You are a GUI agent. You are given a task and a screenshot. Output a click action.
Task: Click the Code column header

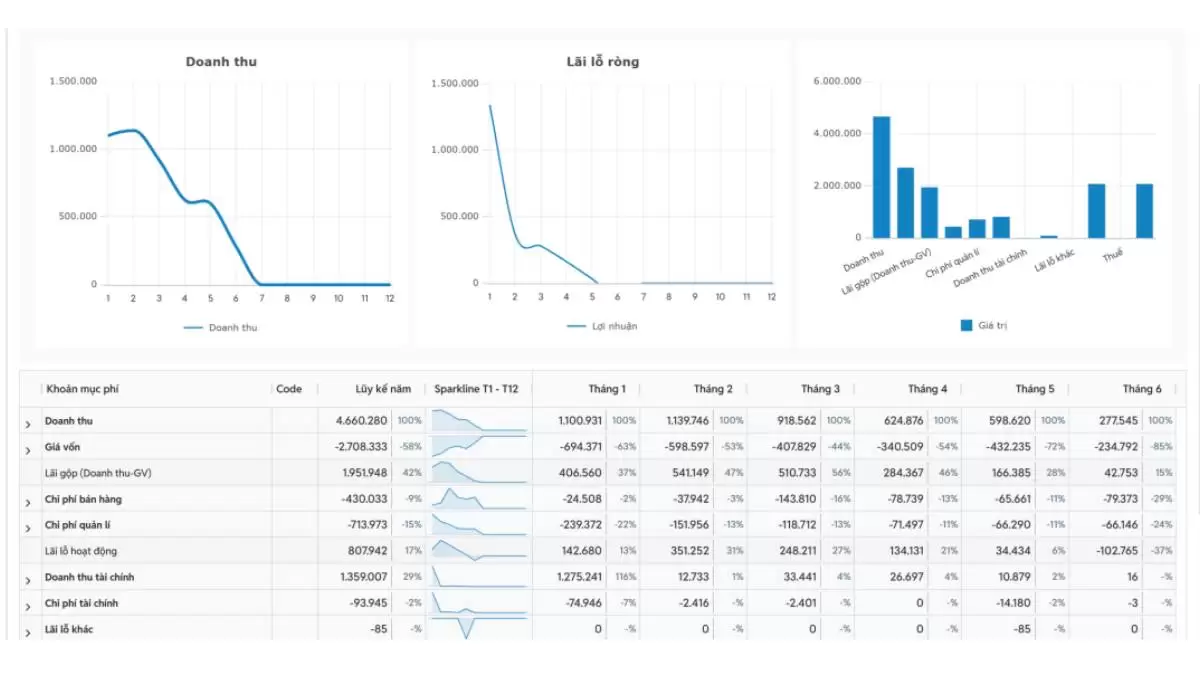tap(289, 389)
